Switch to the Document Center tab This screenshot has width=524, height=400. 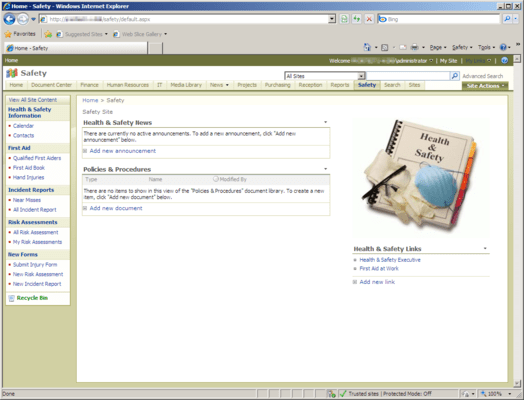(x=51, y=85)
